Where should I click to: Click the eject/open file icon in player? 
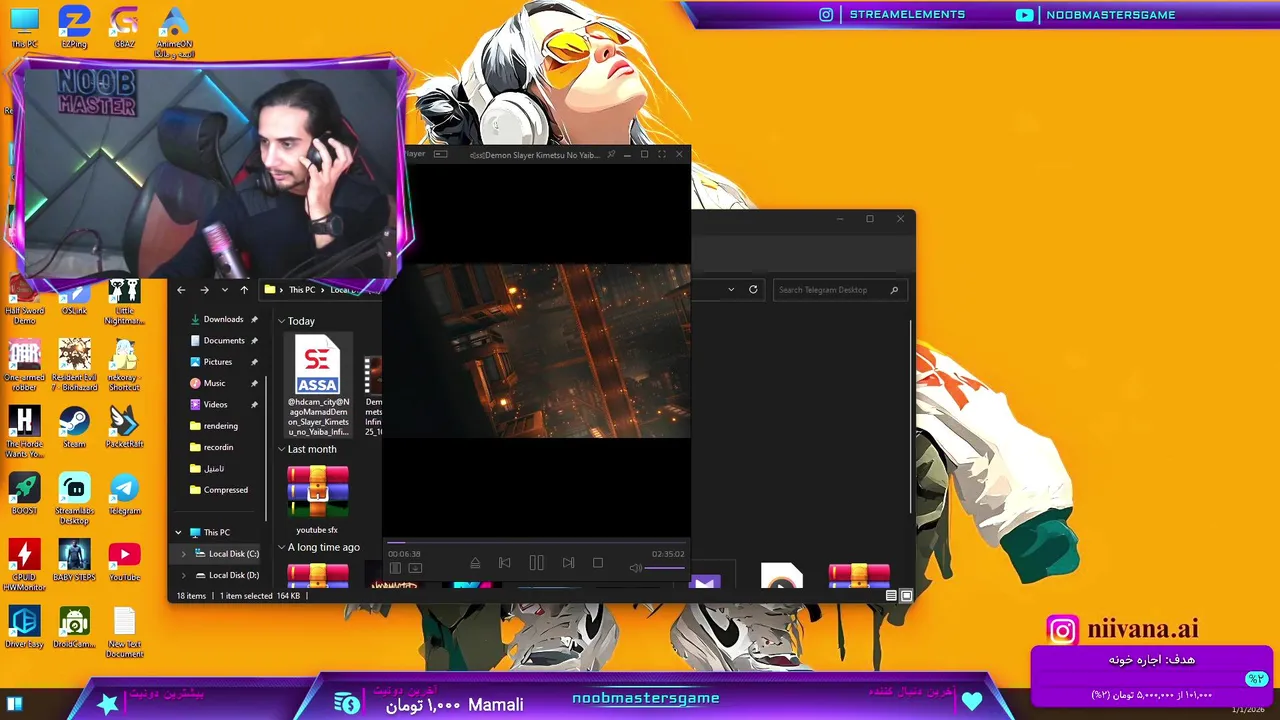(475, 564)
